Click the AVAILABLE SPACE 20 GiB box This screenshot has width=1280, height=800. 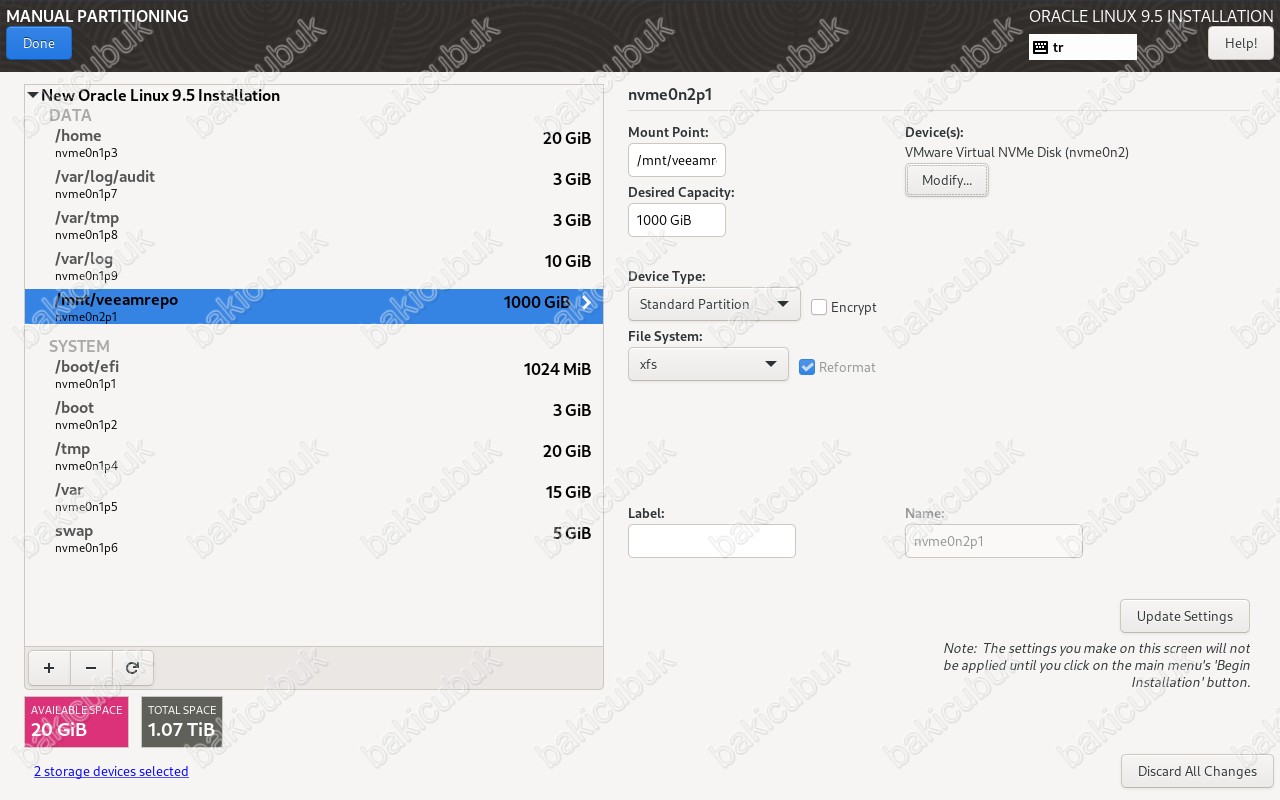coord(77,722)
